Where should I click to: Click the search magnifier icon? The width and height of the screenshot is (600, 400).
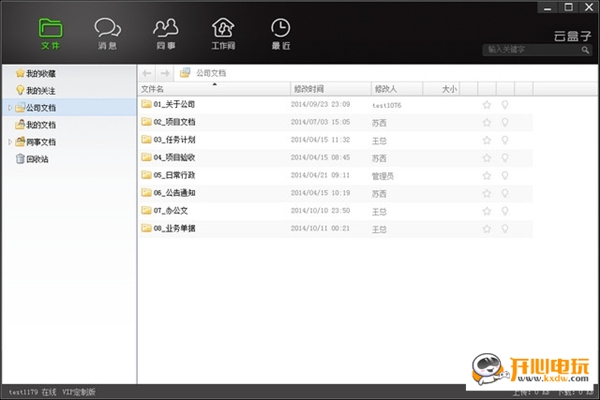585,50
